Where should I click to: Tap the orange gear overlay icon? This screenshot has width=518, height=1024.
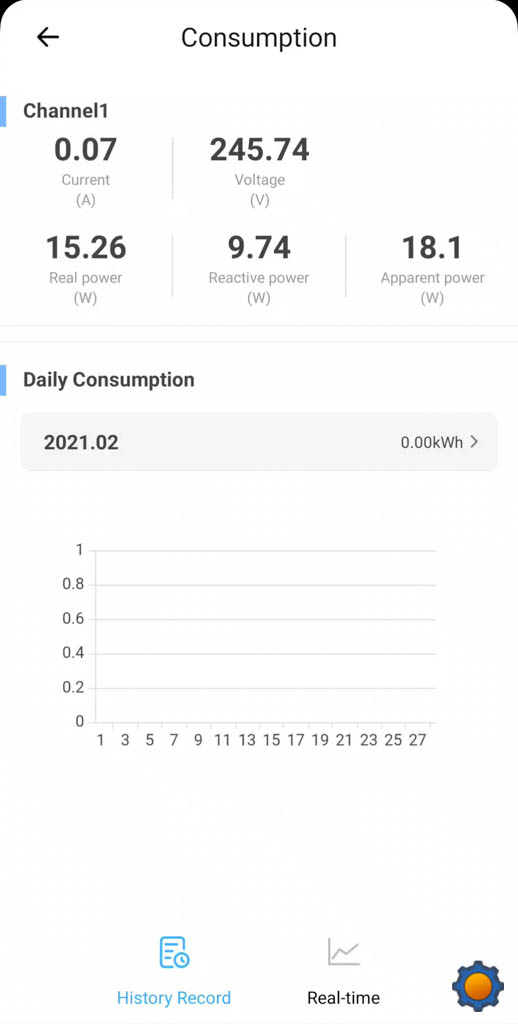point(478,985)
